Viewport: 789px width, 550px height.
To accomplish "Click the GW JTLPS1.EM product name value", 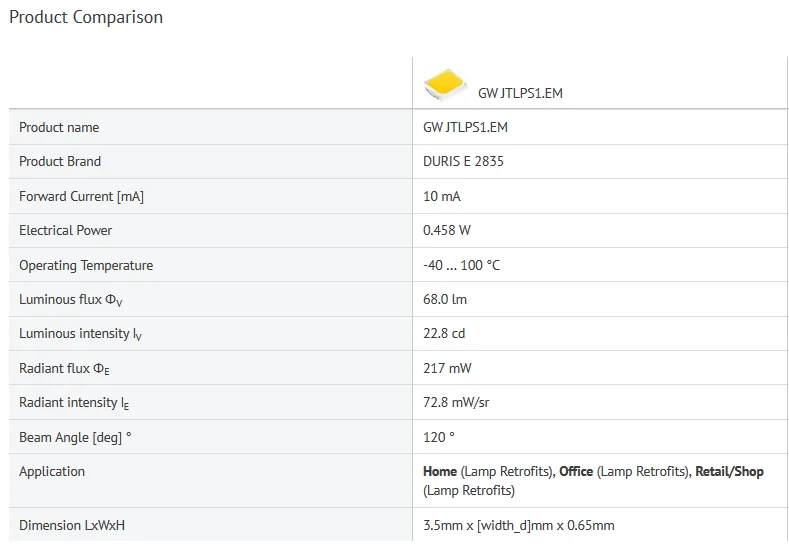I will [x=465, y=127].
